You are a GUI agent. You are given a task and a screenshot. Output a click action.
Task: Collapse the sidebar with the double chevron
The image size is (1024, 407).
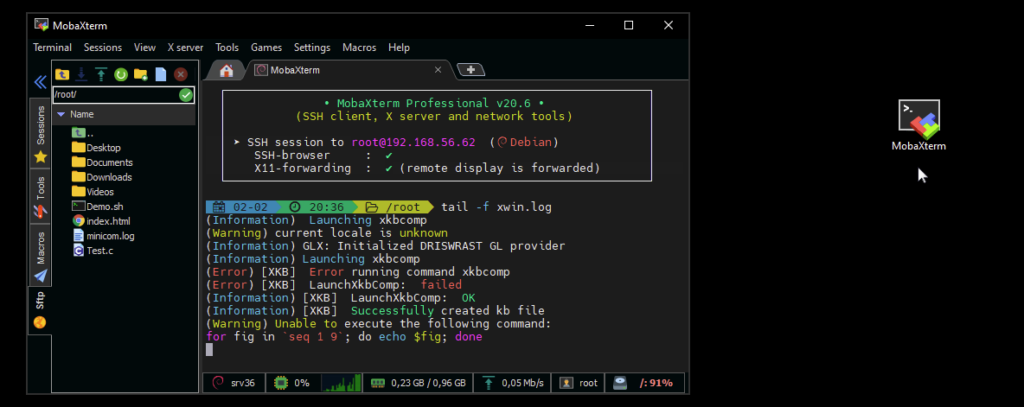pyautogui.click(x=40, y=82)
